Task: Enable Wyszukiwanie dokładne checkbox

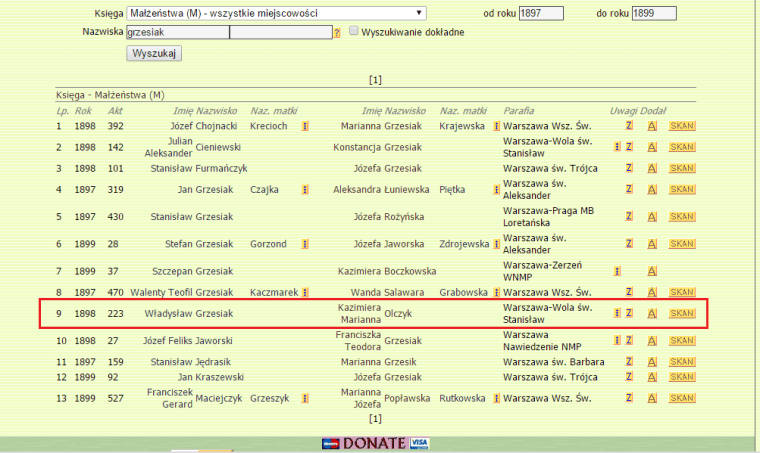Action: click(x=353, y=32)
